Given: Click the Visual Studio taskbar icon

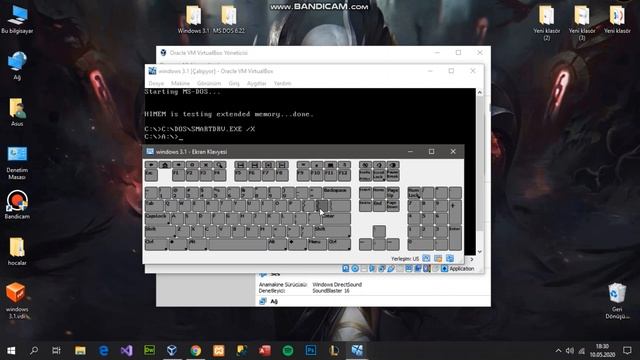Looking at the screenshot, I should point(127,350).
